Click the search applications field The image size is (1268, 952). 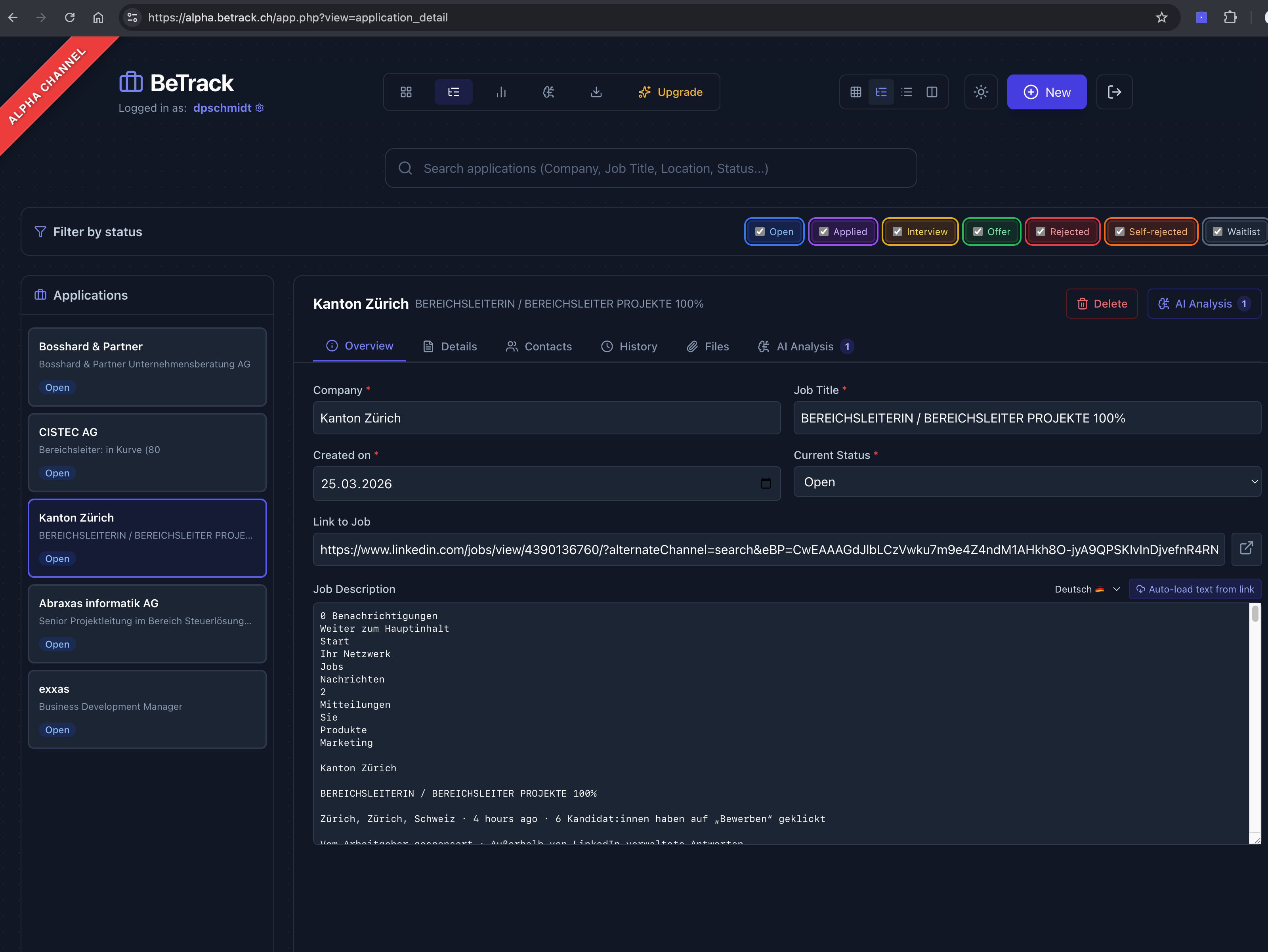[x=651, y=168]
